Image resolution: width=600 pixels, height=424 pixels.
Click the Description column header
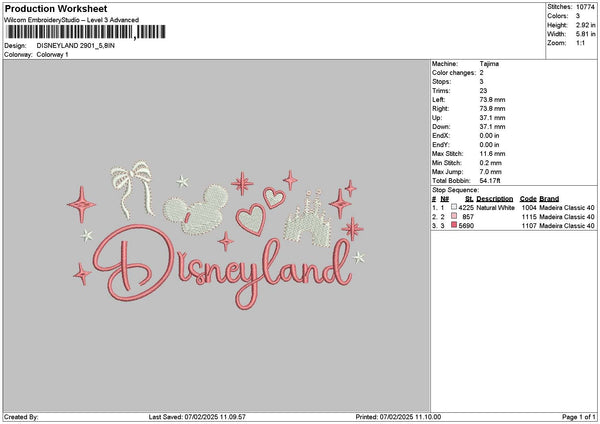coord(495,199)
